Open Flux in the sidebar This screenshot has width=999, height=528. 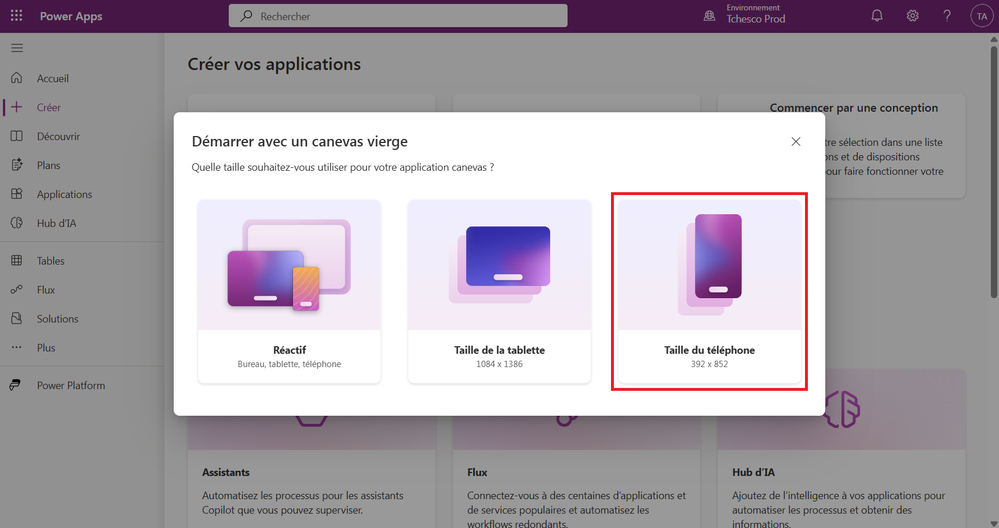pos(46,290)
